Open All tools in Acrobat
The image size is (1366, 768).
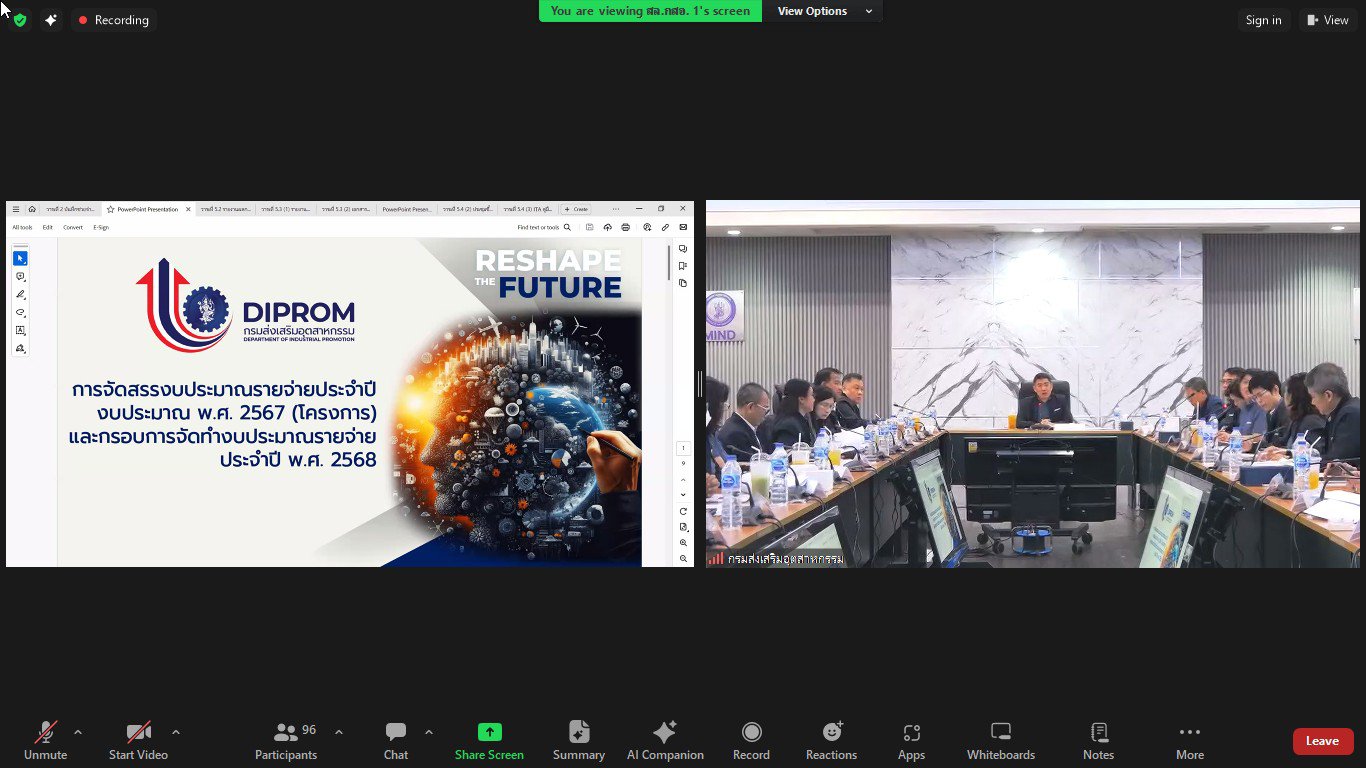tap(22, 227)
